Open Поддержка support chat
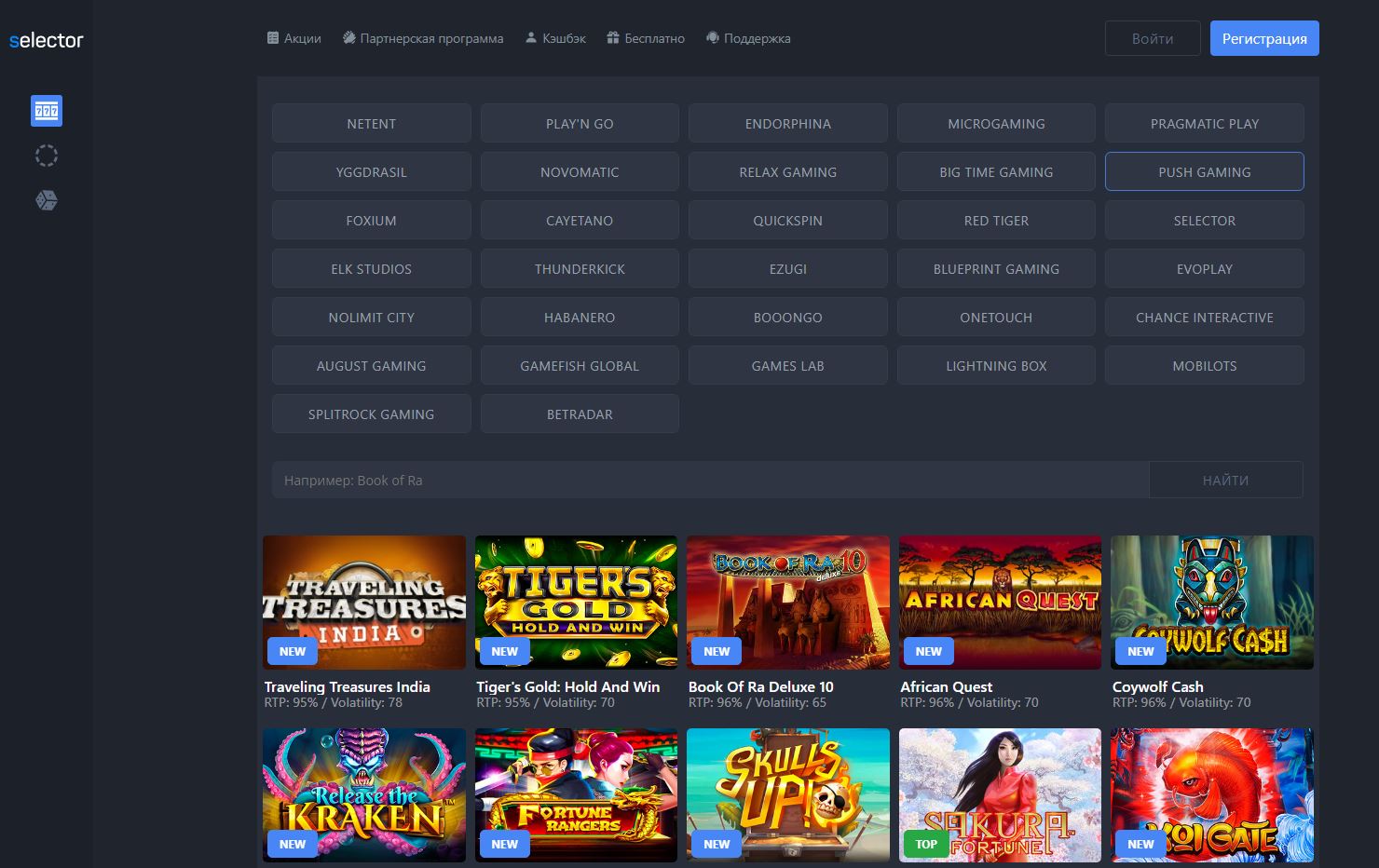Image resolution: width=1379 pixels, height=868 pixels. [748, 38]
